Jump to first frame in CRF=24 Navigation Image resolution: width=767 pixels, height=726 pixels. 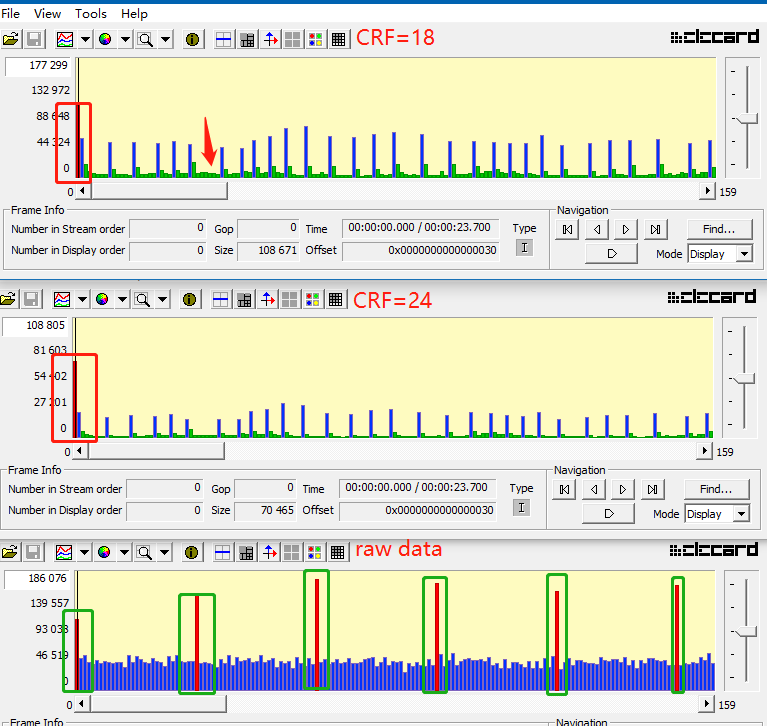(x=564, y=490)
